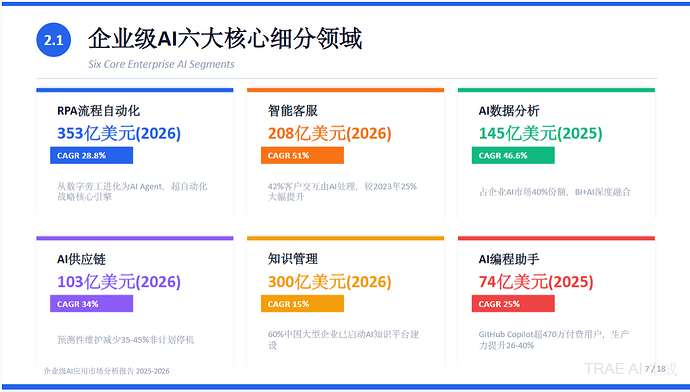
Task: Select the description 60%中国大型企业已启动AI知识平台建设
Action: point(343,340)
